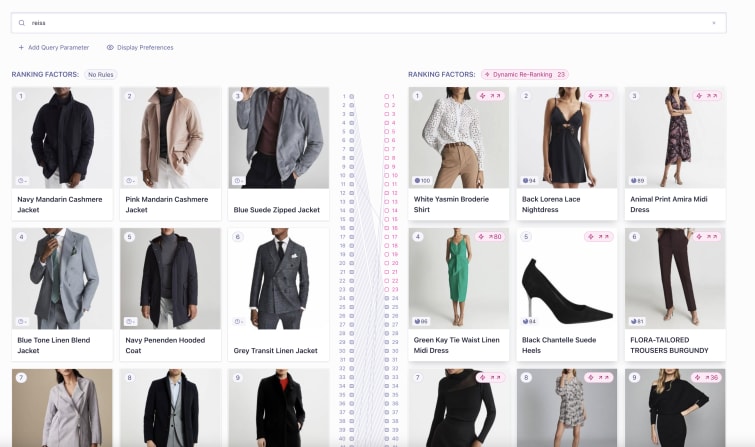755x447 pixels.
Task: Click score 96 badge on Green Kay Tie Waist dress
Action: point(421,321)
